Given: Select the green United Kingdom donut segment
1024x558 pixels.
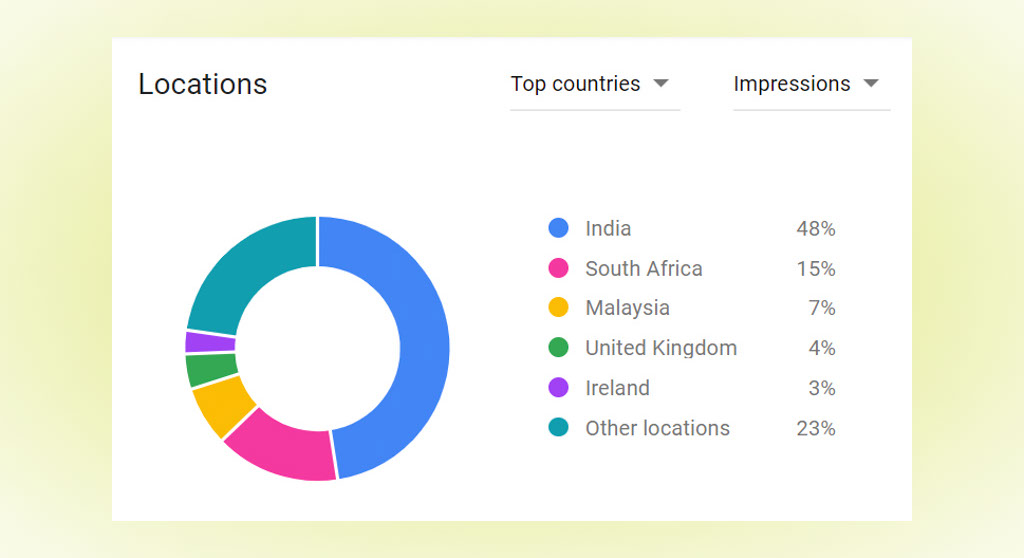Looking at the screenshot, I should tap(210, 369).
